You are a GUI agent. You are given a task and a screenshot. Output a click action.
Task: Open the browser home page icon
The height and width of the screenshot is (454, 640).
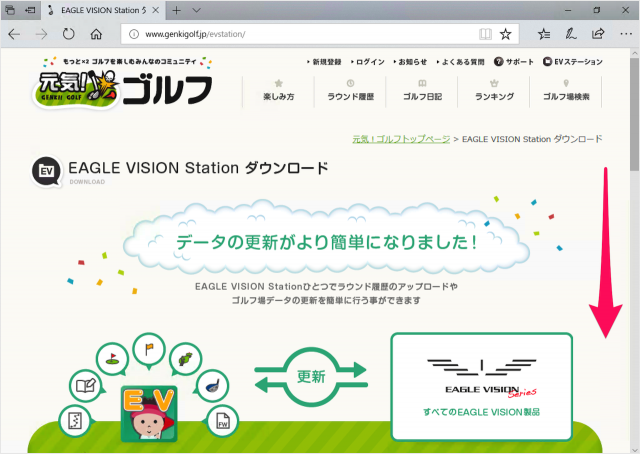pyautogui.click(x=96, y=34)
